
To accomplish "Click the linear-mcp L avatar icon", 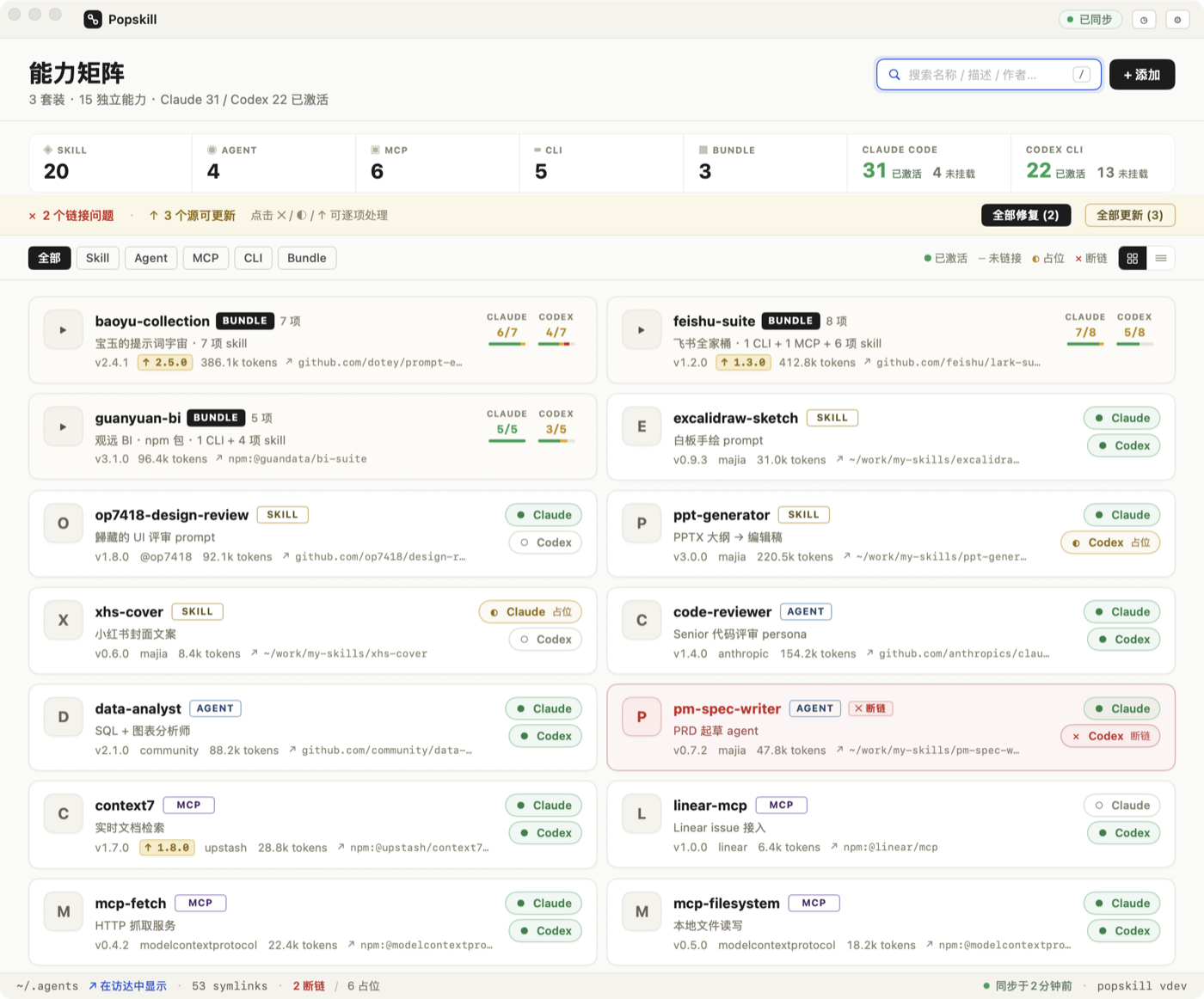I will pos(642,813).
